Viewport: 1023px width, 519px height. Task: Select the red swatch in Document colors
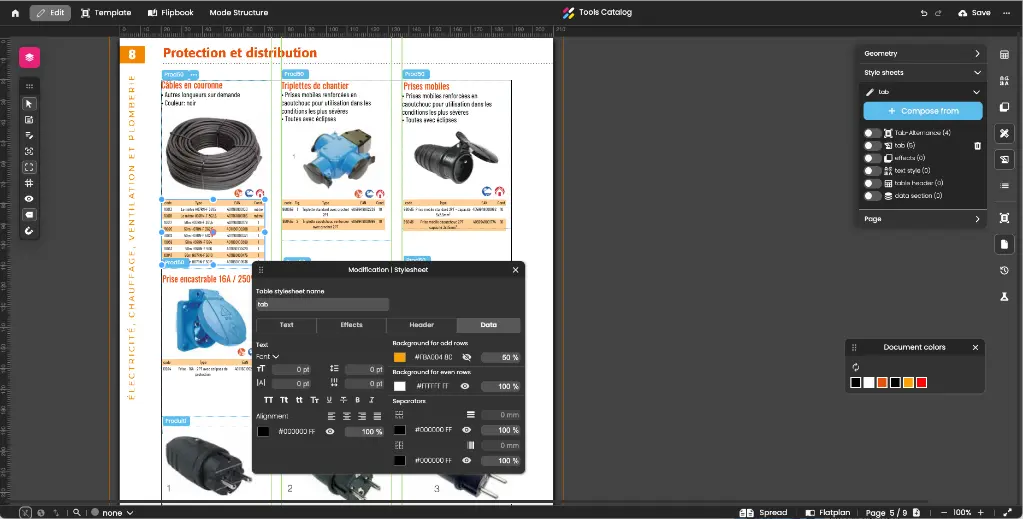pyautogui.click(x=921, y=383)
